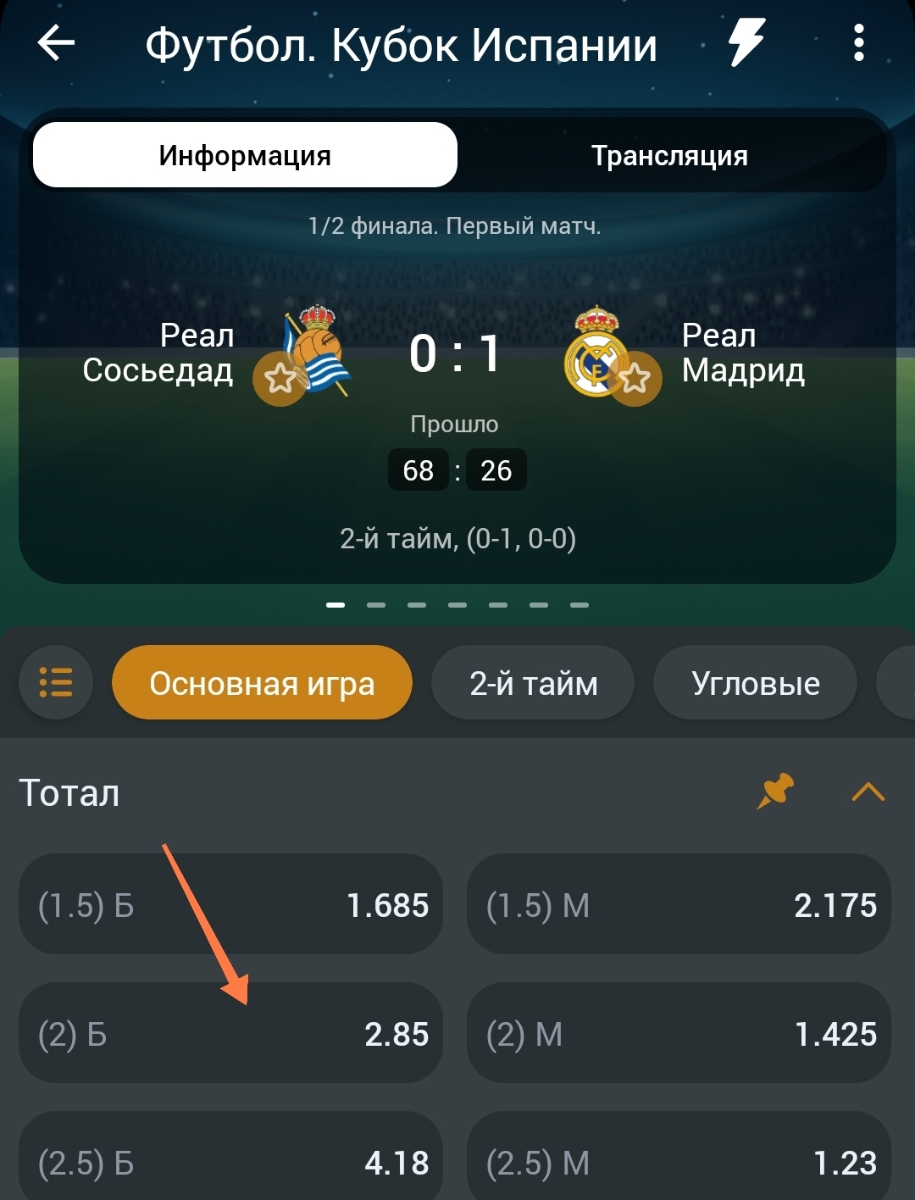Open the lightning quick-bet icon
Viewport: 915px width, 1200px height.
(x=746, y=43)
